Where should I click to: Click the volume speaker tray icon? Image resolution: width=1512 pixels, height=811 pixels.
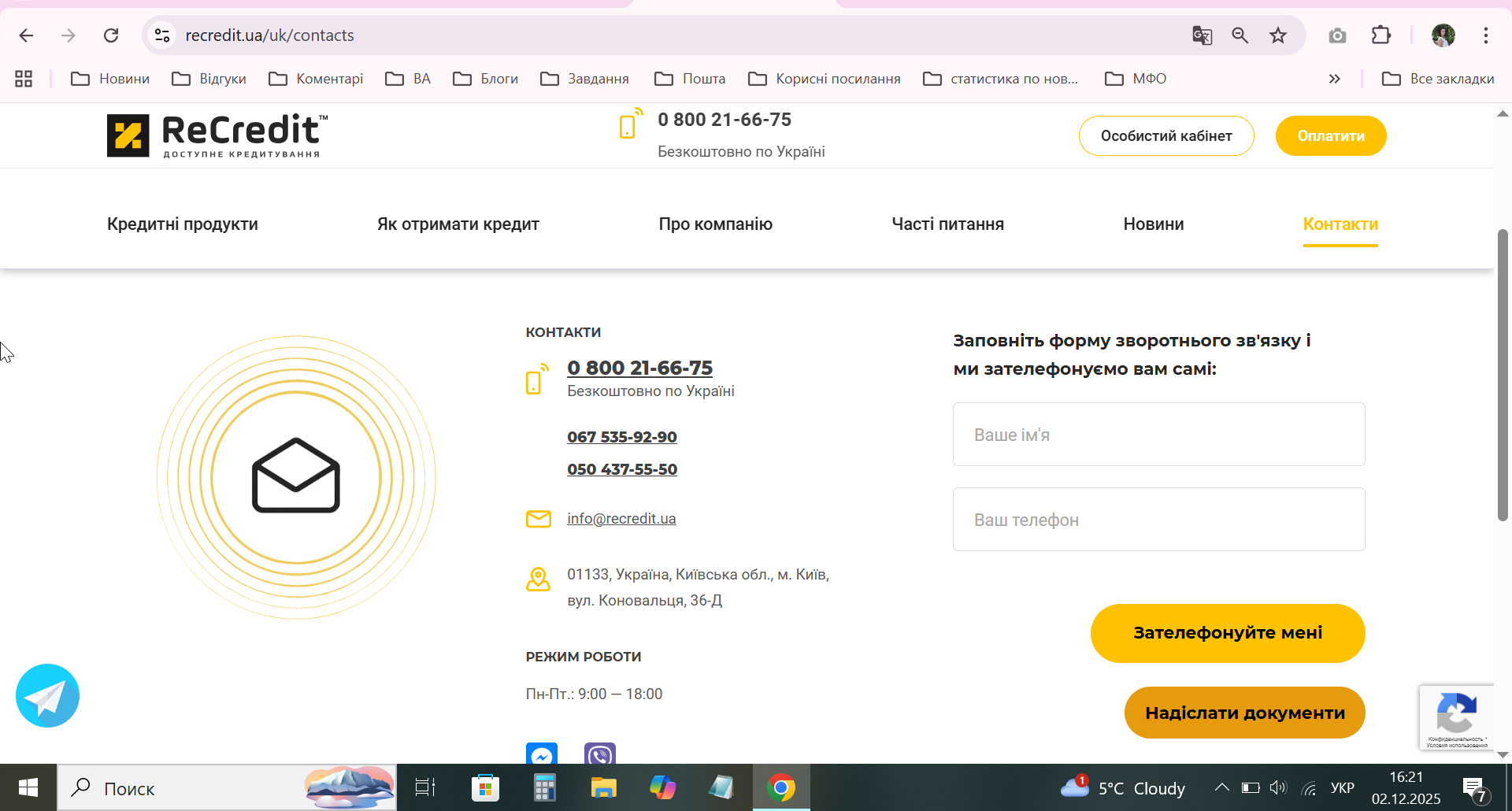[x=1277, y=788]
